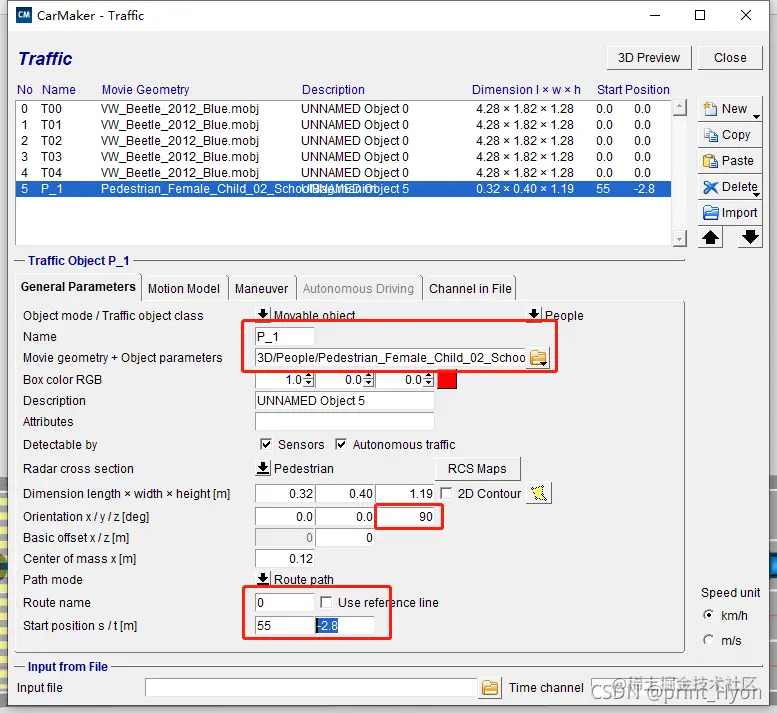777x713 pixels.
Task: Select traffic object T03 row
Action: [x=343, y=157]
